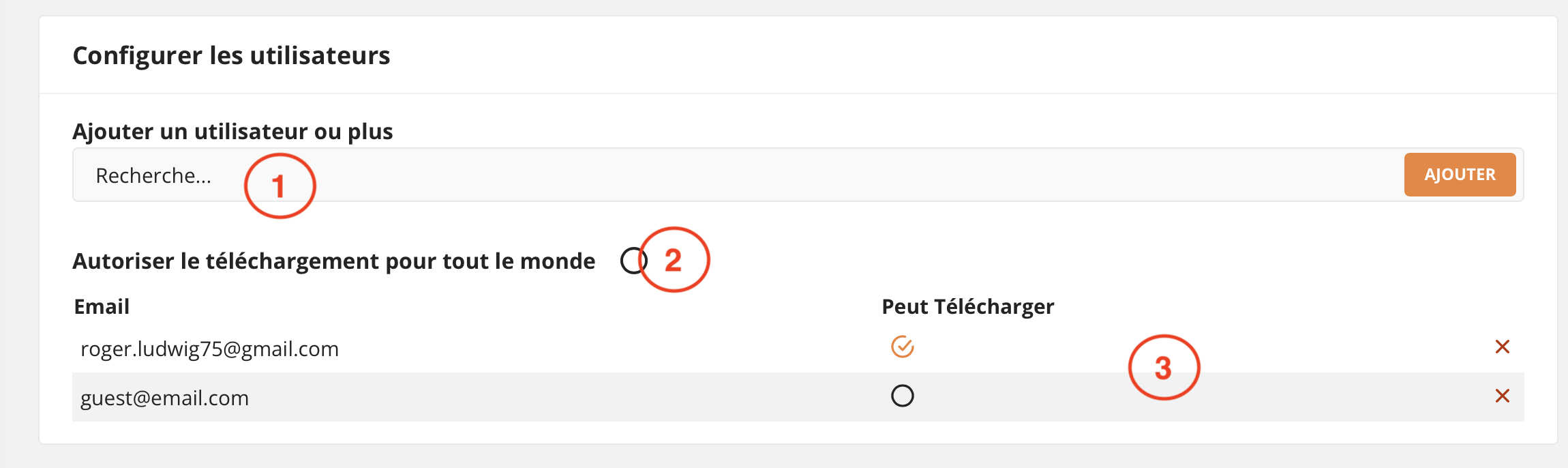Click the red annotation circle numbered 2
The height and width of the screenshot is (468, 1568).
(674, 260)
